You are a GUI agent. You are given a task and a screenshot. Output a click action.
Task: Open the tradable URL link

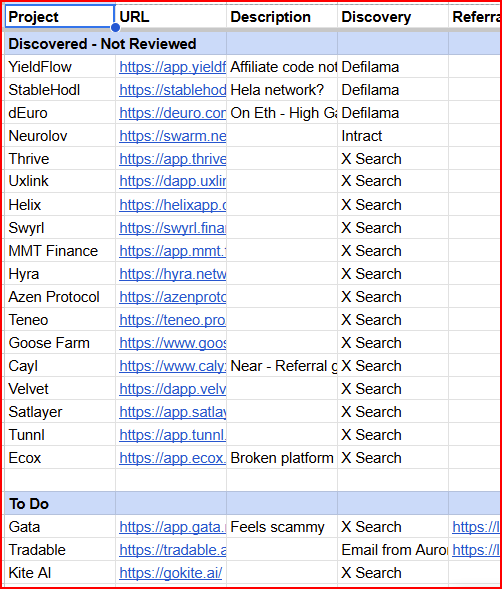pyautogui.click(x=172, y=550)
